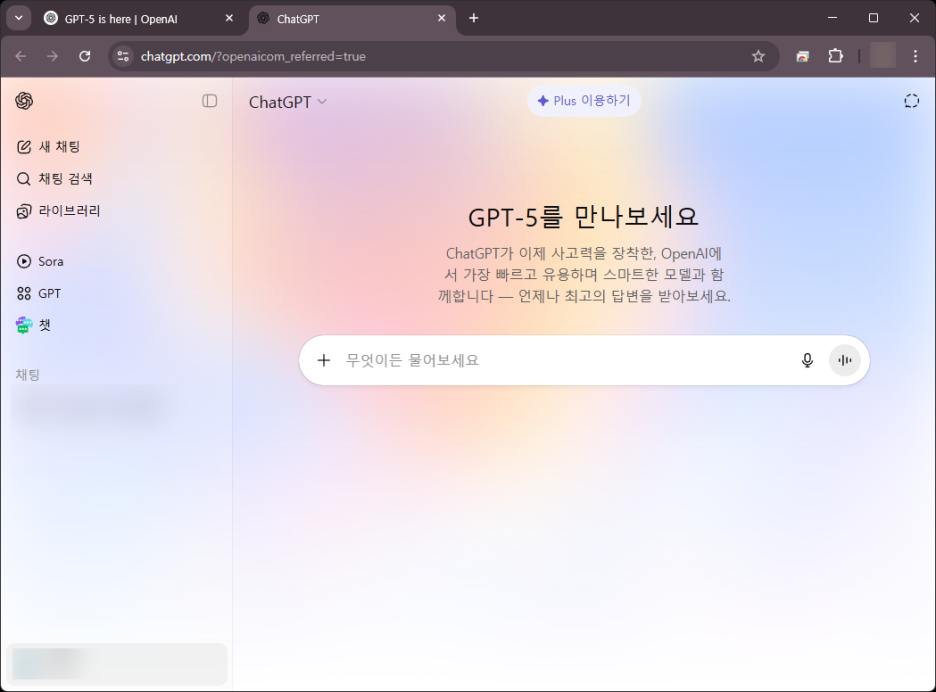Click the Plus 이용하기 upgrade button
The height and width of the screenshot is (692, 936).
584,101
